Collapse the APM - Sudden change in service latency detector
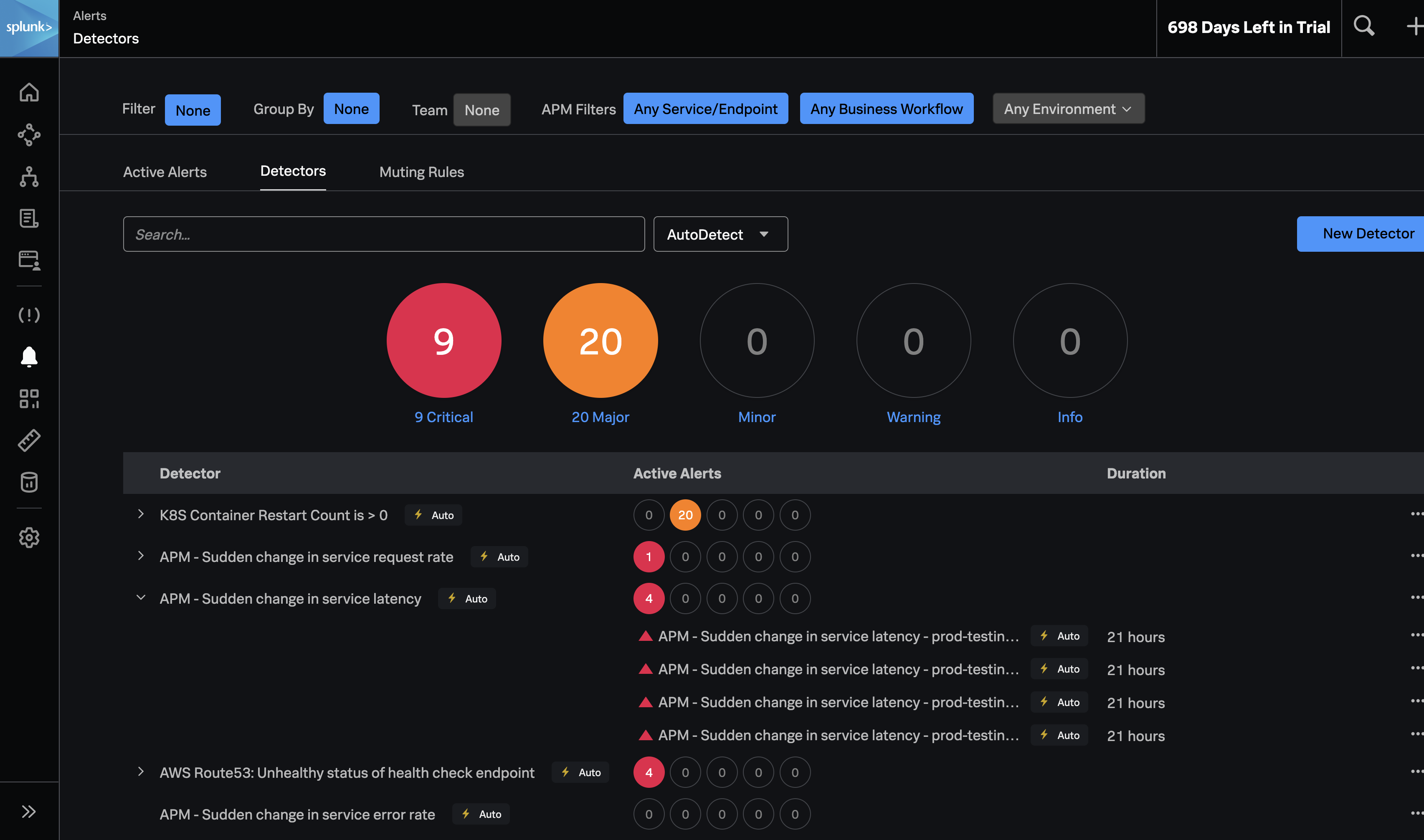The image size is (1424, 840). tap(141, 598)
